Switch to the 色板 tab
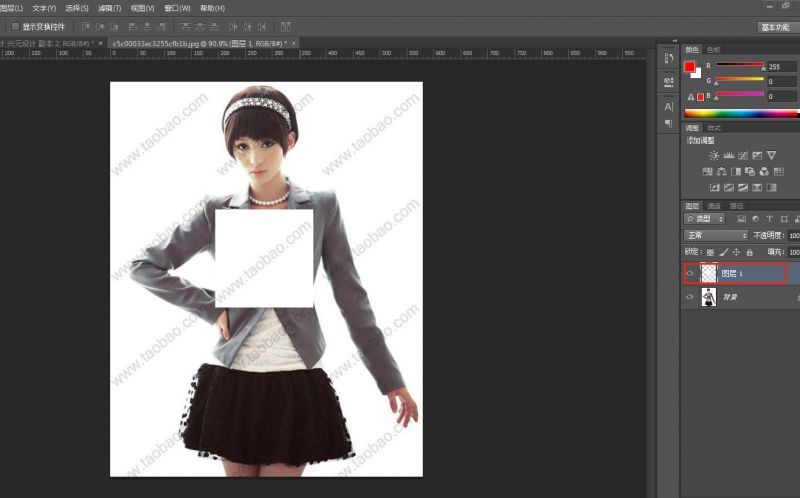The width and height of the screenshot is (800, 498). (x=713, y=49)
